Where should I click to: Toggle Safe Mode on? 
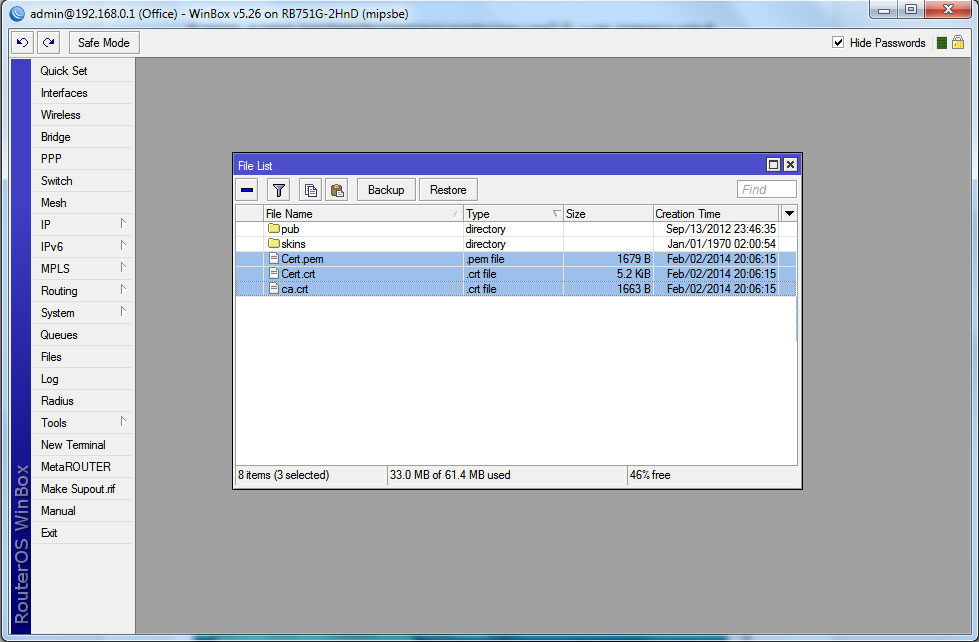coord(103,43)
